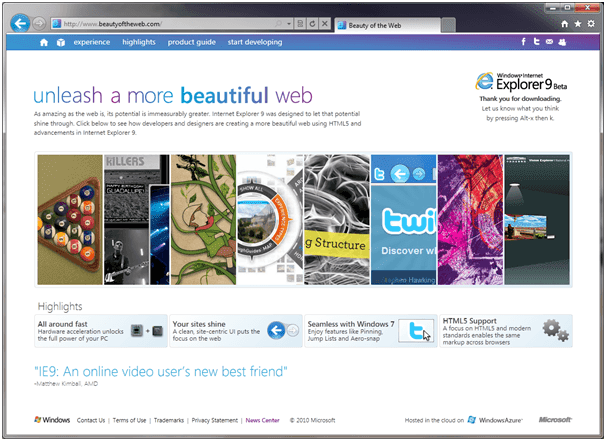Click the search magnifier in address bar
The height and width of the screenshot is (441, 606).
(x=278, y=24)
